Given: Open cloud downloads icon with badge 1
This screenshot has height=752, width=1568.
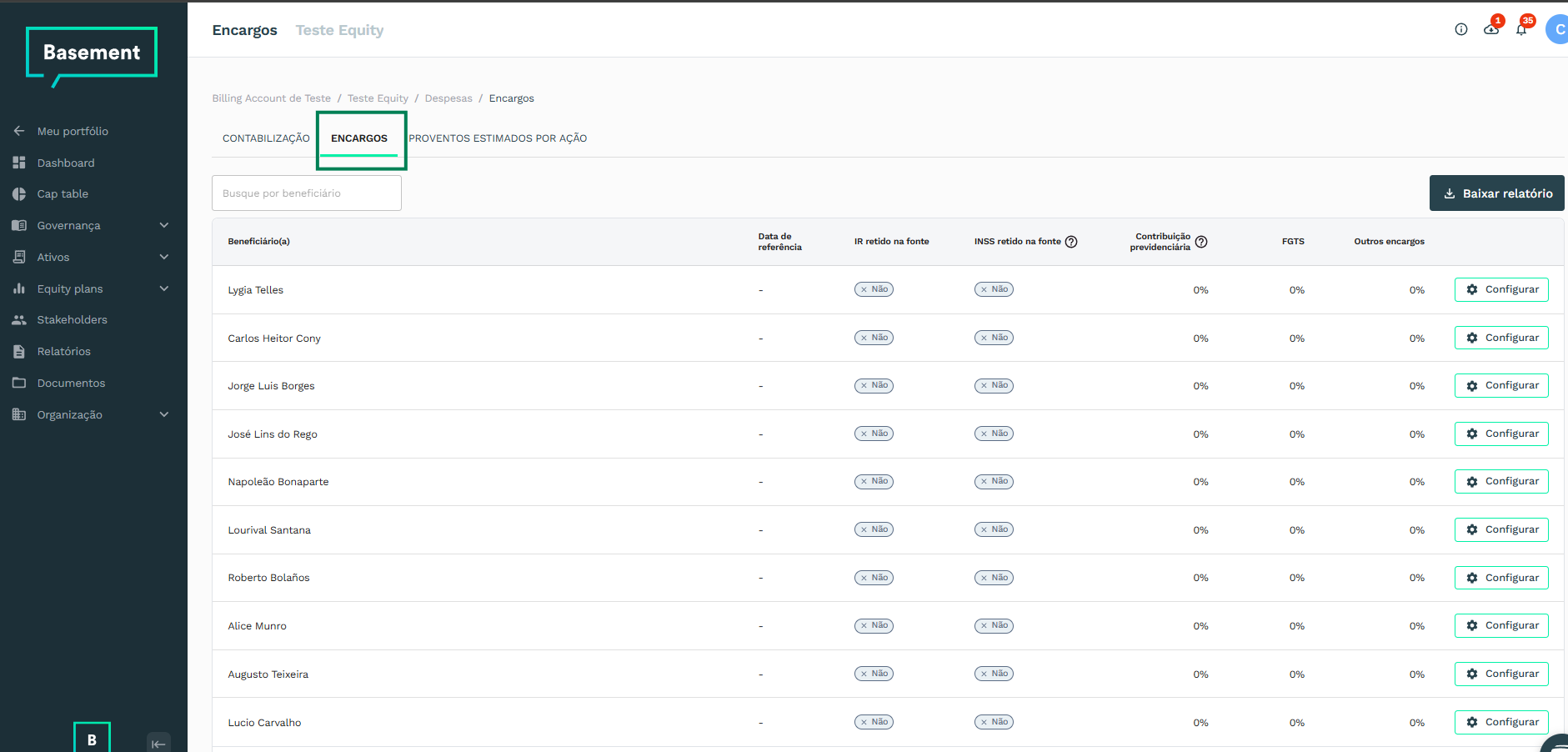Looking at the screenshot, I should (1491, 29).
